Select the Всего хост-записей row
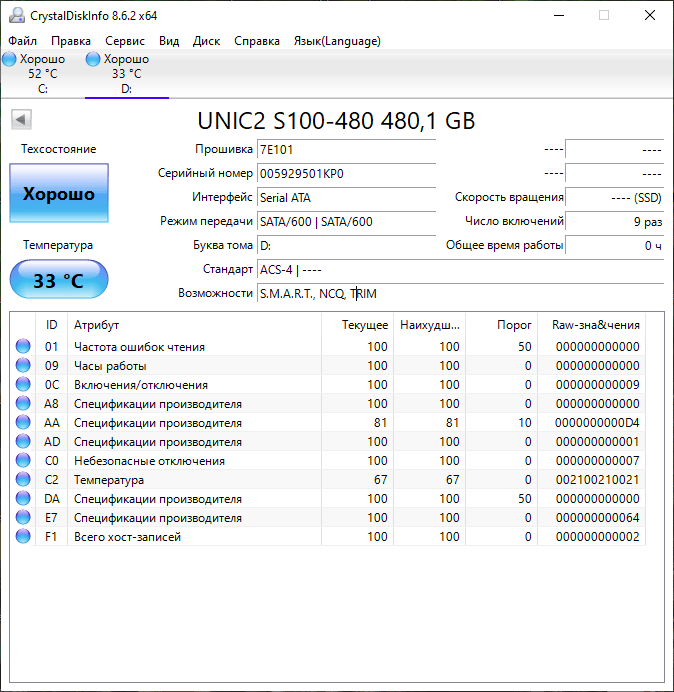Viewport: 674px width, 692px height. (x=328, y=536)
